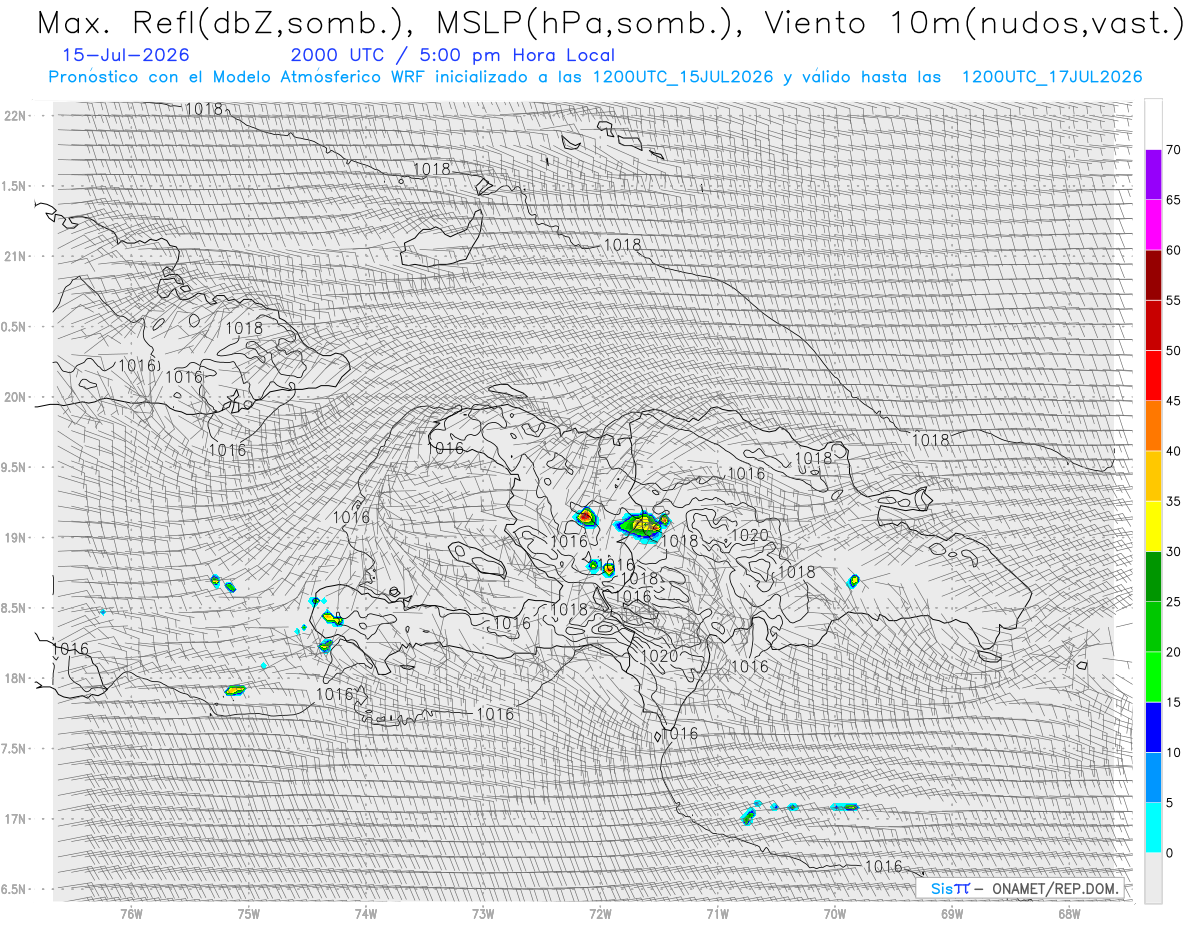Click the time label '2000 UTC / 5:00 pm Hora Local'
Screen dimensions: 1200x927
tap(453, 56)
